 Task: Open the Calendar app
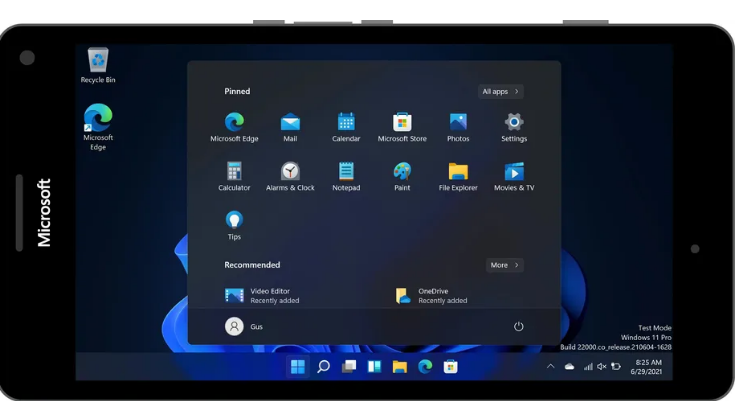pos(346,127)
